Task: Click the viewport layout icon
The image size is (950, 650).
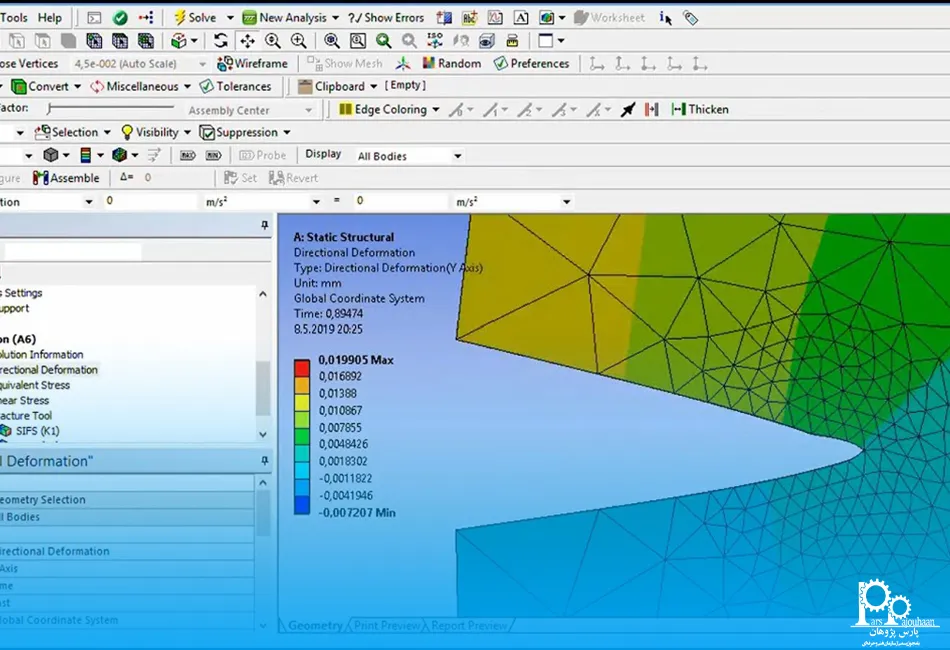Action: click(545, 41)
